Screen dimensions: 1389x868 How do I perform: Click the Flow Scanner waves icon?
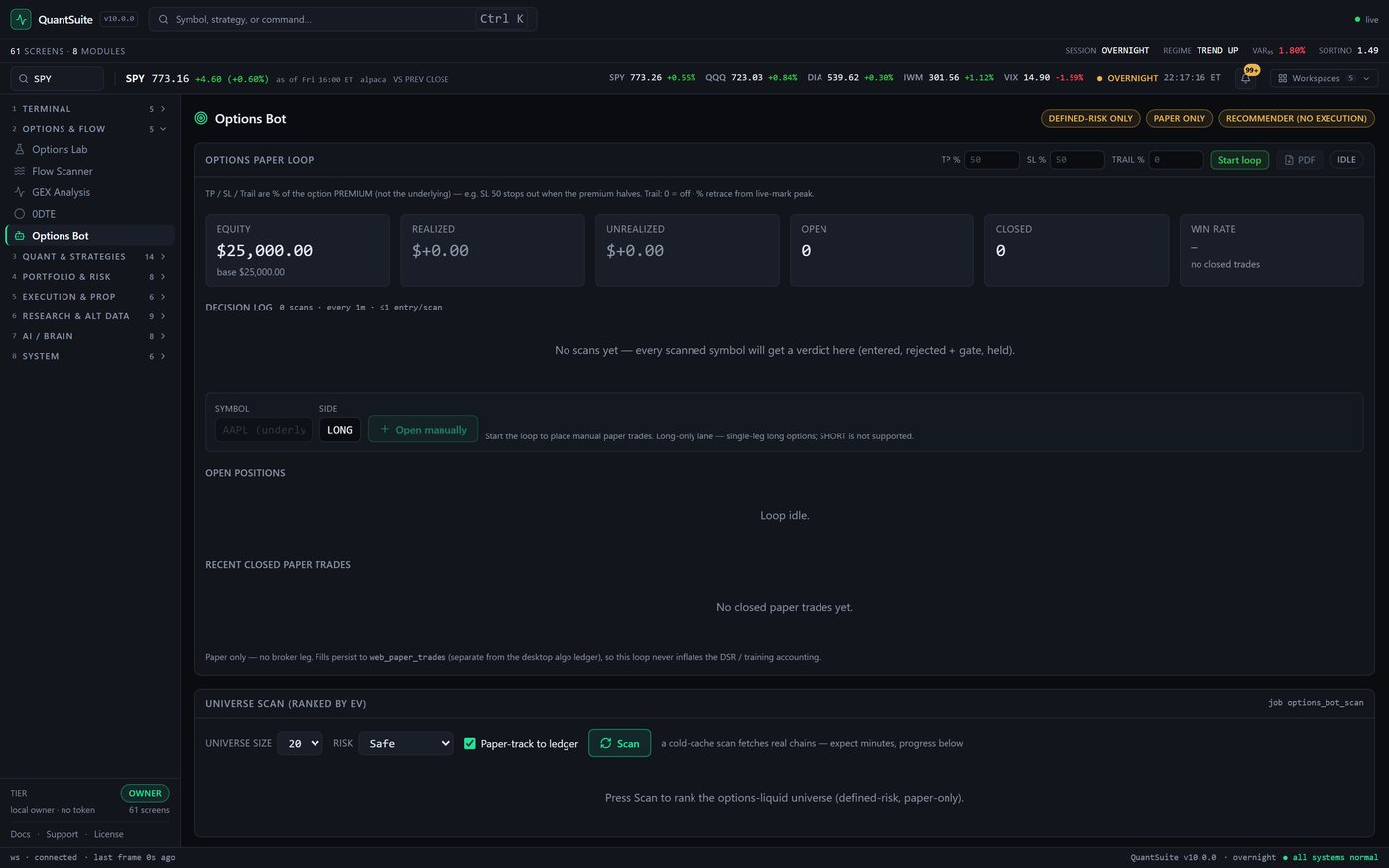pyautogui.click(x=20, y=171)
